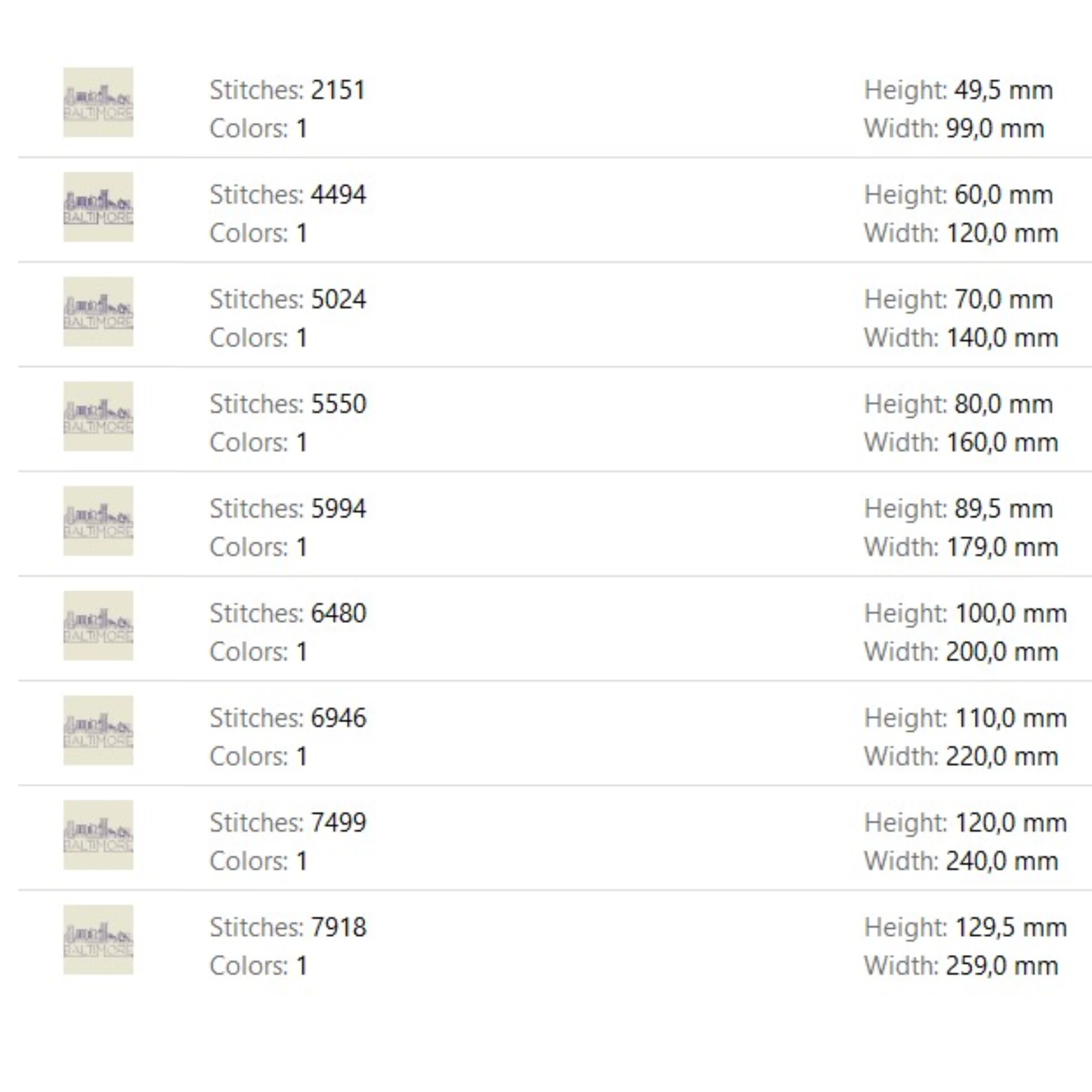
Task: Choose the thumbnail beside 5024 stitches
Action: [98, 311]
